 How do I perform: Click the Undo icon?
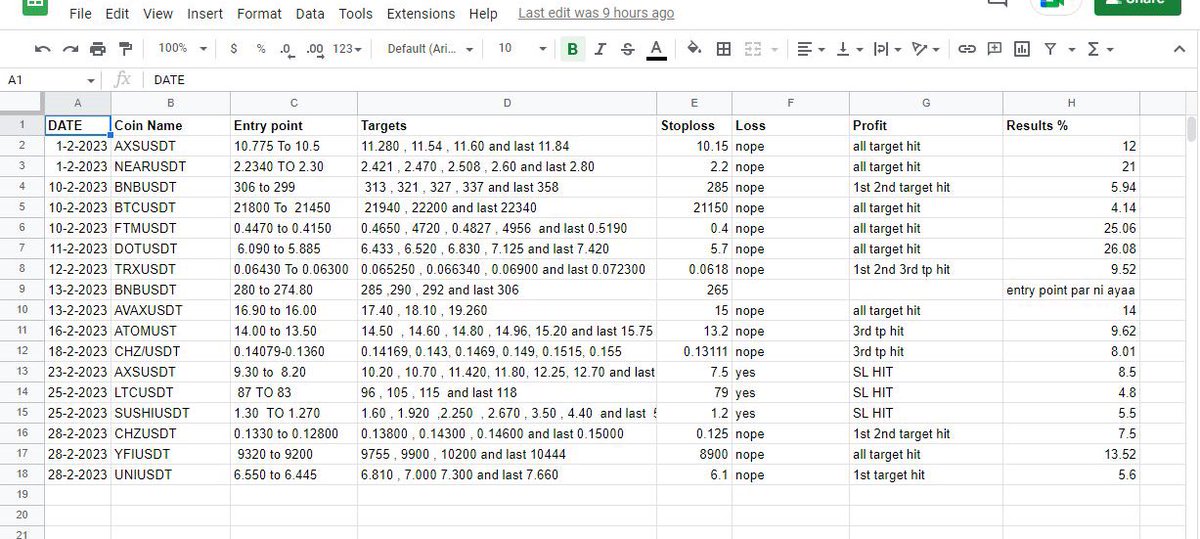[42, 48]
